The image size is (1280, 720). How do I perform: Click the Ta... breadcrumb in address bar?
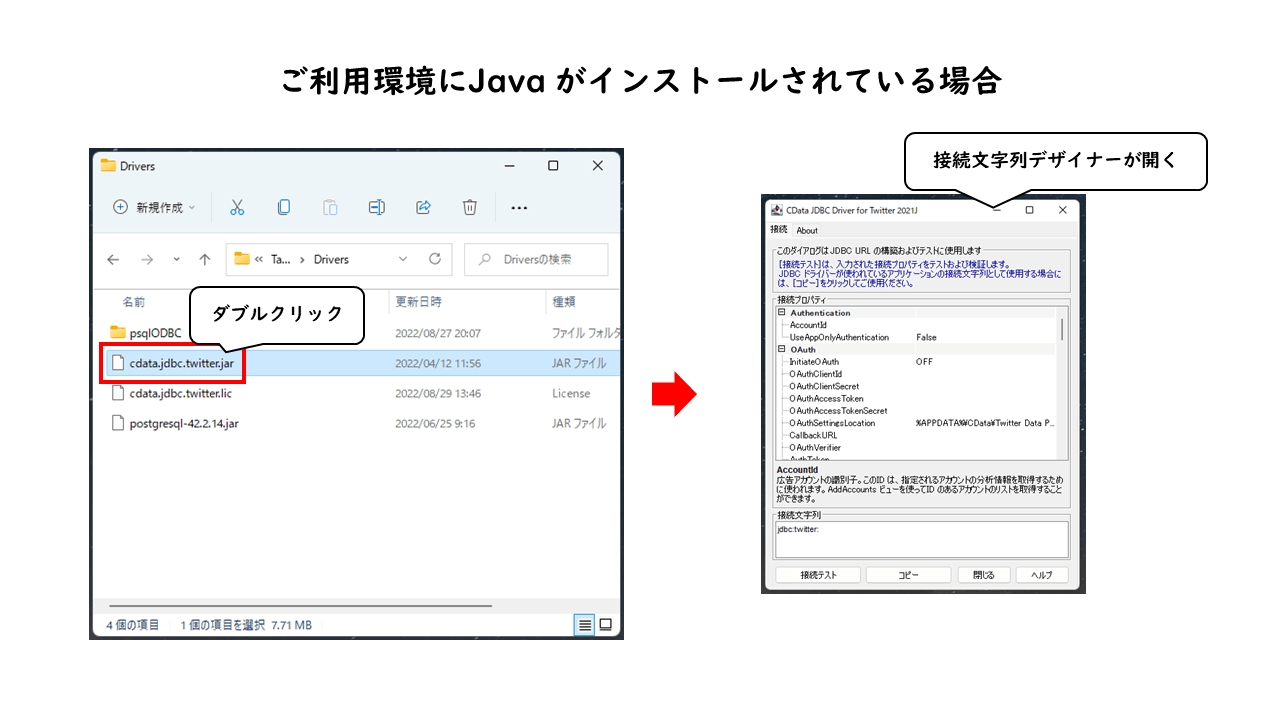281,259
